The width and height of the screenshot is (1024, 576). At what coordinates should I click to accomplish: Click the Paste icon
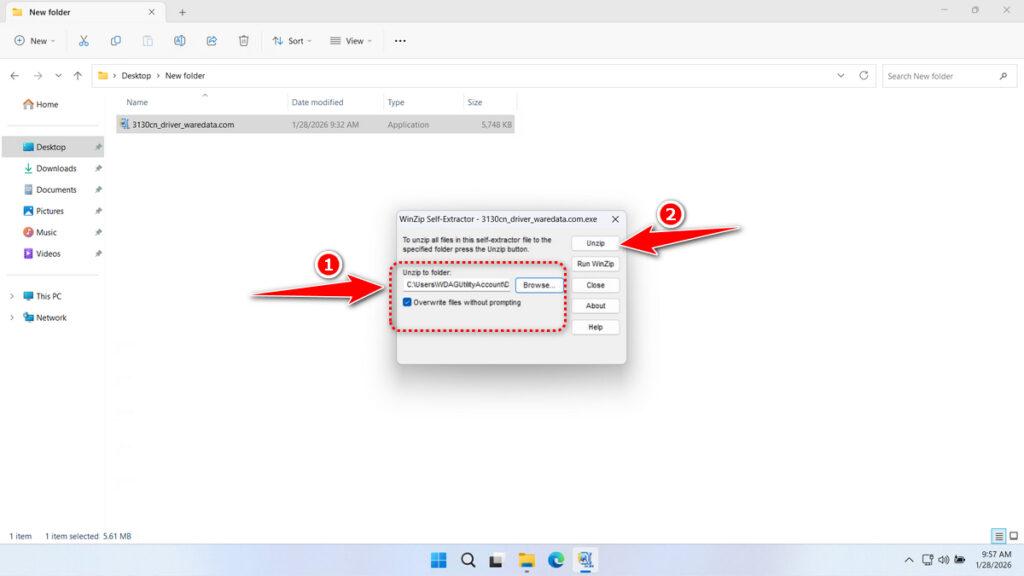point(147,40)
